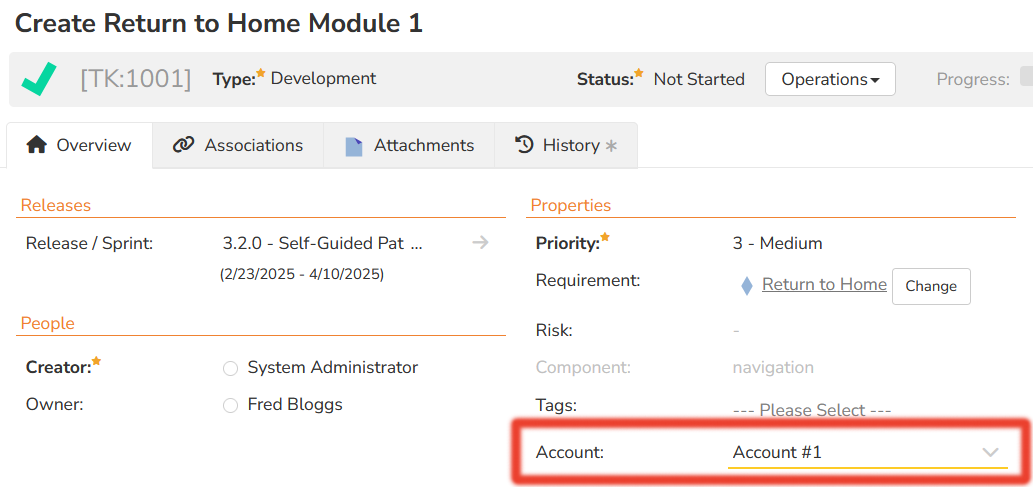Open the Operations dropdown menu

829,79
